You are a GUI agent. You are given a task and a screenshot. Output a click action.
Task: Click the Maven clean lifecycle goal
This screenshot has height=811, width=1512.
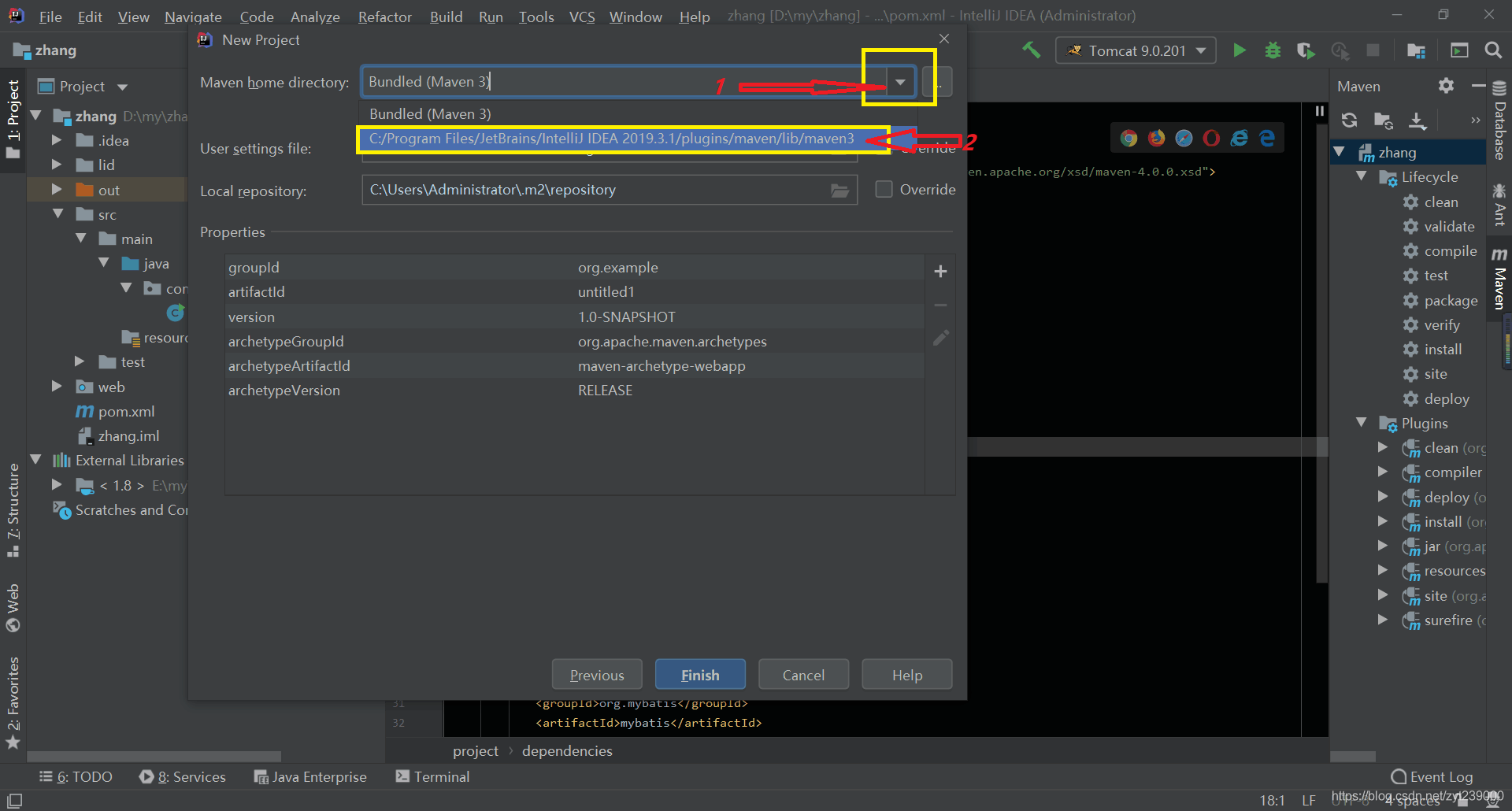pos(1440,202)
